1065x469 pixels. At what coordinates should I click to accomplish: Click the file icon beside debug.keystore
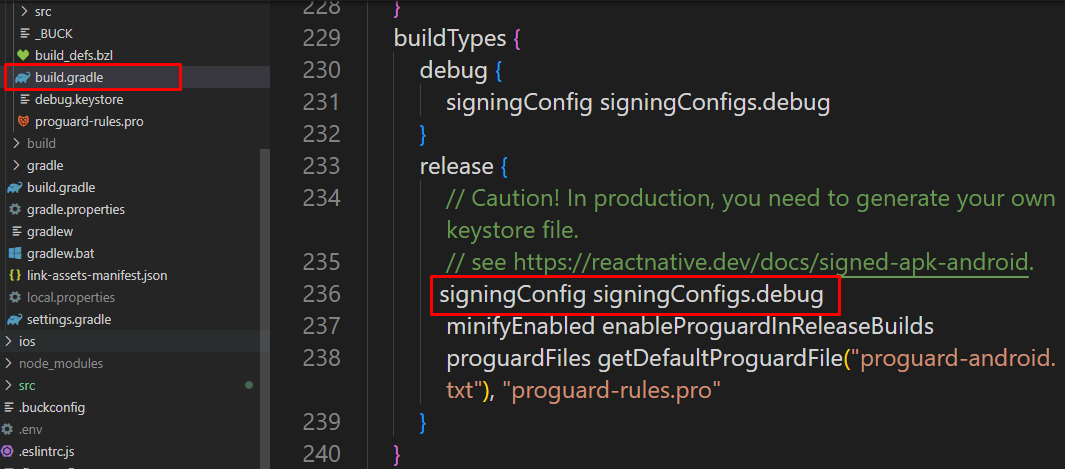point(23,99)
